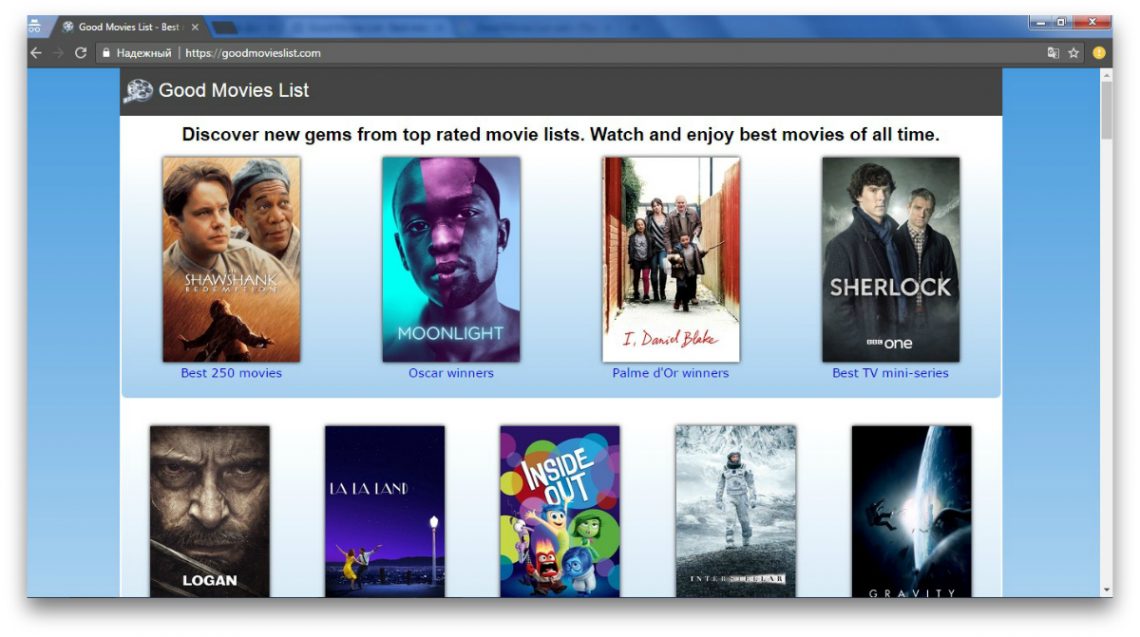1140x637 pixels.
Task: Go back with the browser back arrow
Action: [36, 52]
